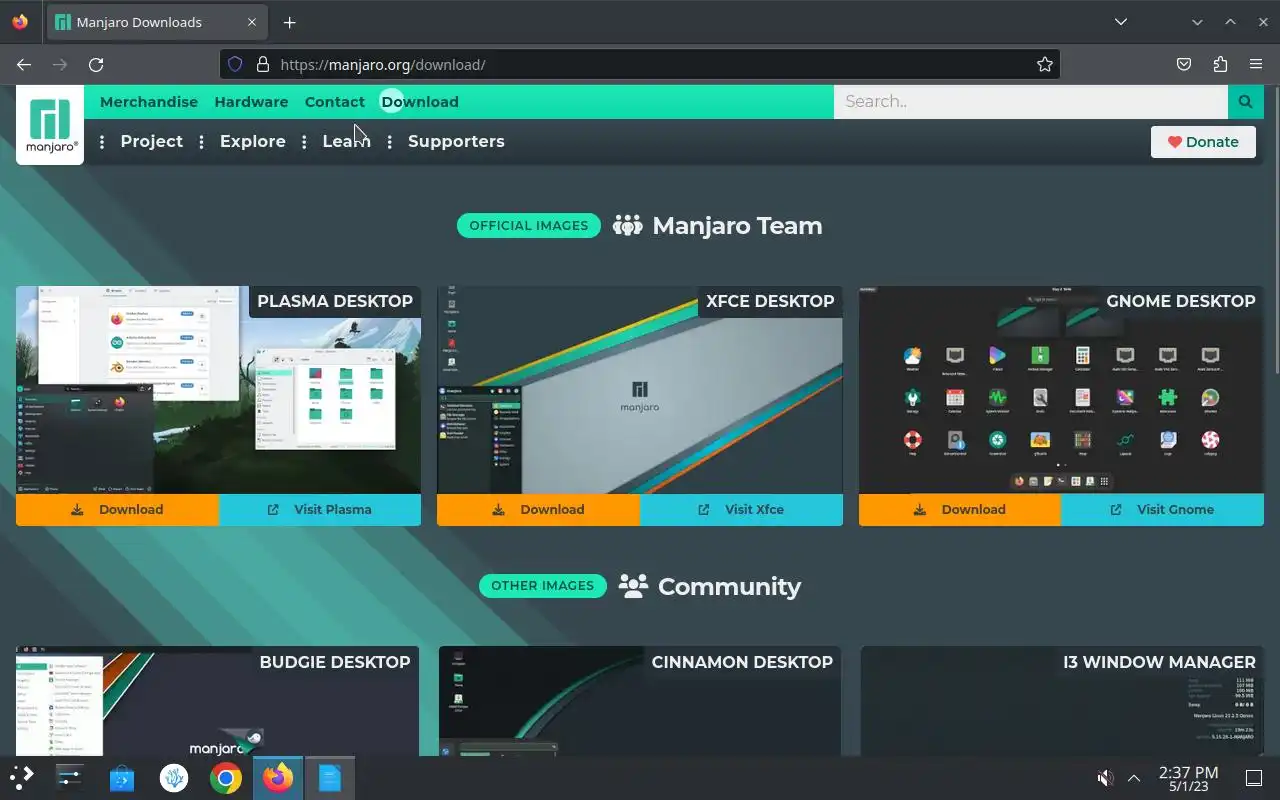Launch Google Chrome from taskbar
The width and height of the screenshot is (1280, 800).
(x=226, y=778)
